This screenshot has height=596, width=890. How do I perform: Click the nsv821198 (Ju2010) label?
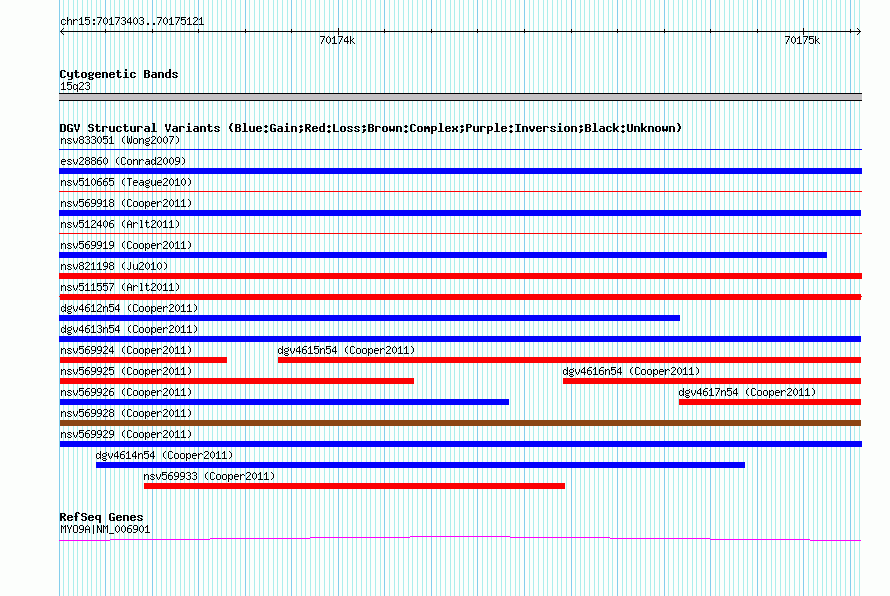click(114, 266)
